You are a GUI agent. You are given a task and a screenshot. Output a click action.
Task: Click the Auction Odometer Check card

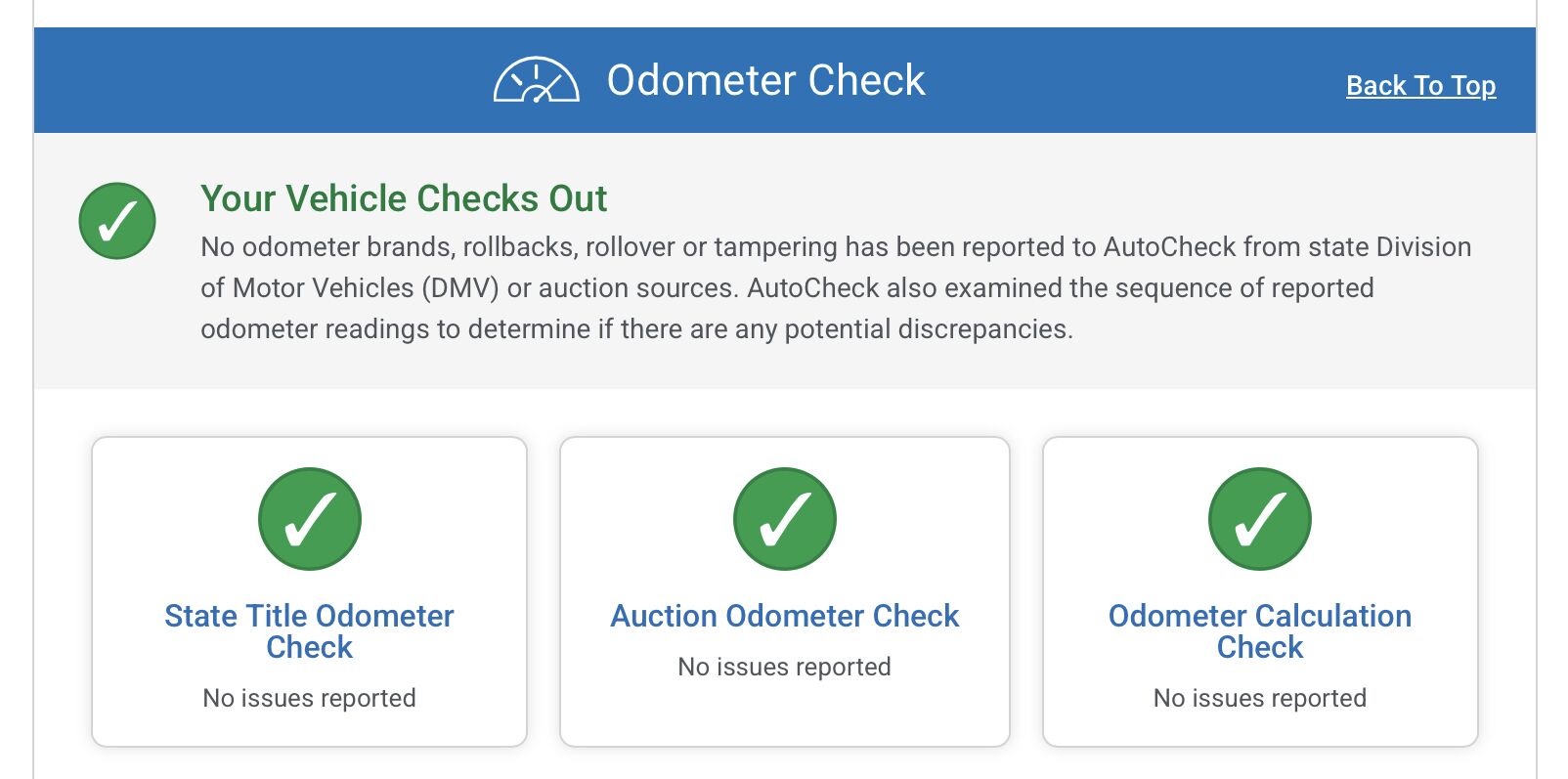click(785, 591)
